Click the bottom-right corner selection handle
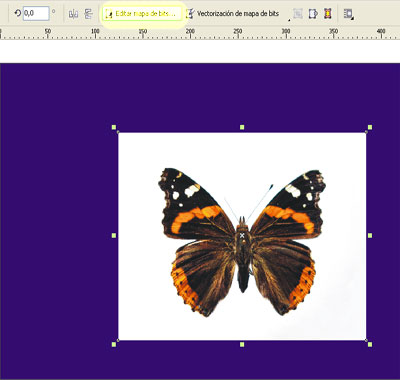This screenshot has height=380, width=400. pos(370,344)
